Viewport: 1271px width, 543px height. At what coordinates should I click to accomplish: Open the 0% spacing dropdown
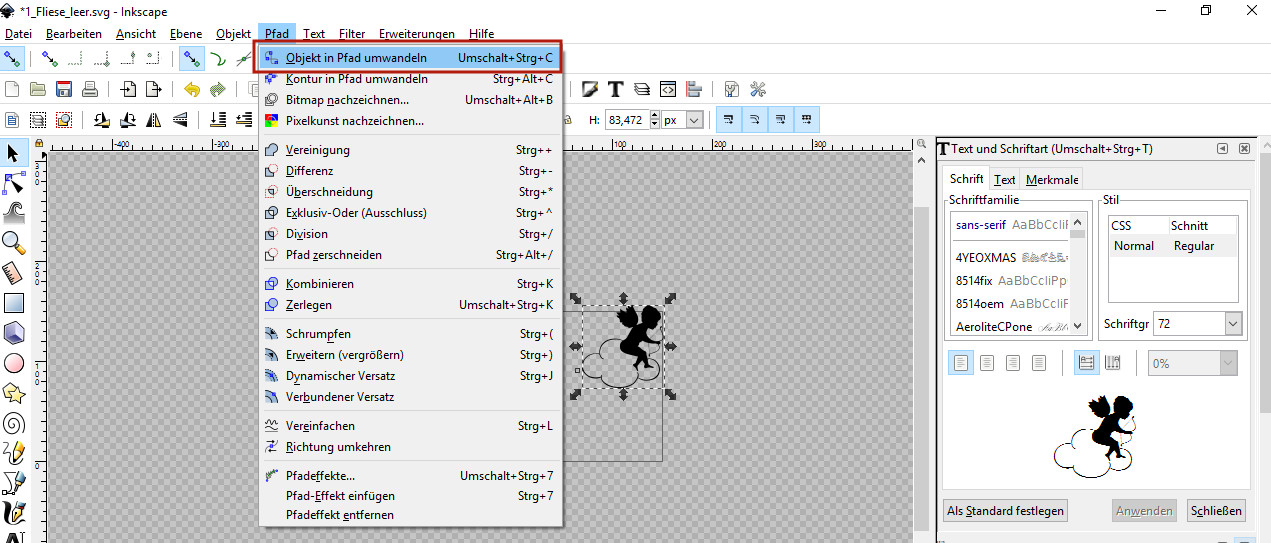(1227, 364)
